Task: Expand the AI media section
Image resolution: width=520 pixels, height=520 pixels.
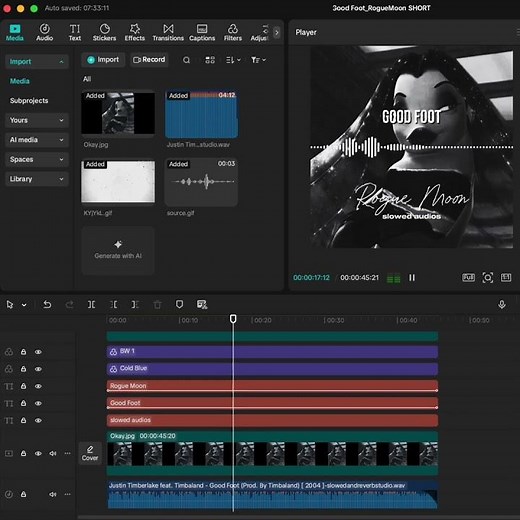Action: 37,140
